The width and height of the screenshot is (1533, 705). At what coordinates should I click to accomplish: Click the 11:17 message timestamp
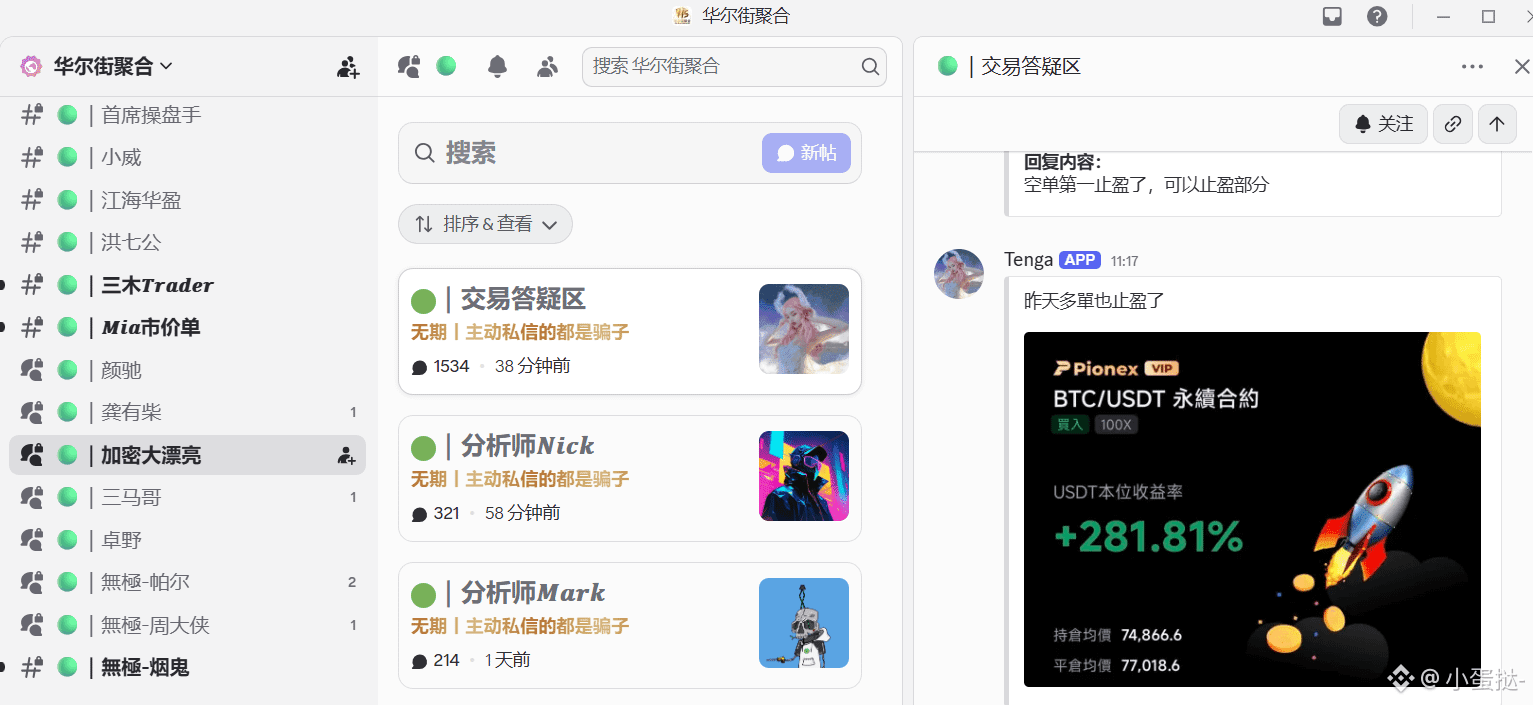pos(1124,261)
